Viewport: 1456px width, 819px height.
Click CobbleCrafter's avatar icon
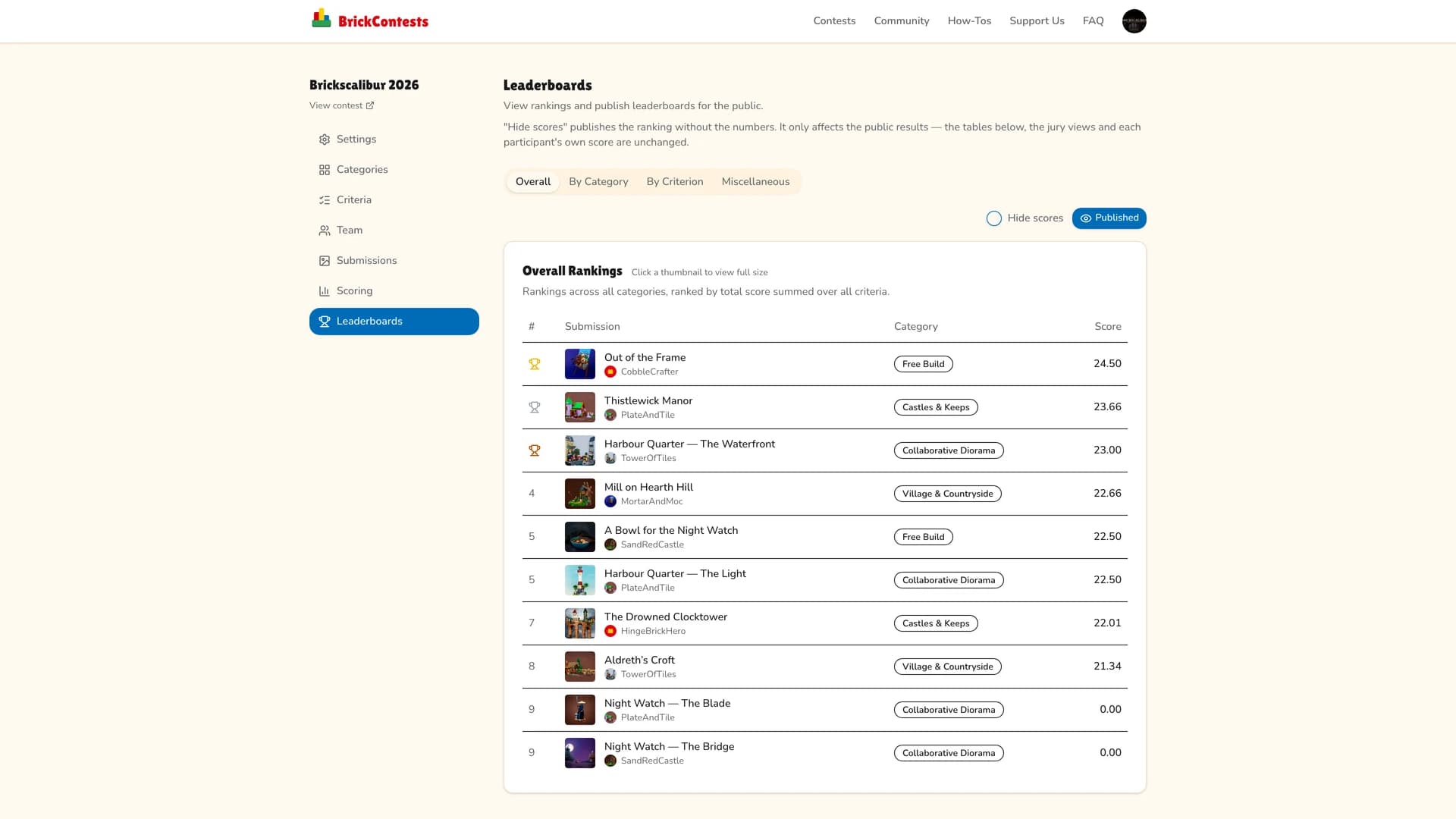tap(610, 372)
